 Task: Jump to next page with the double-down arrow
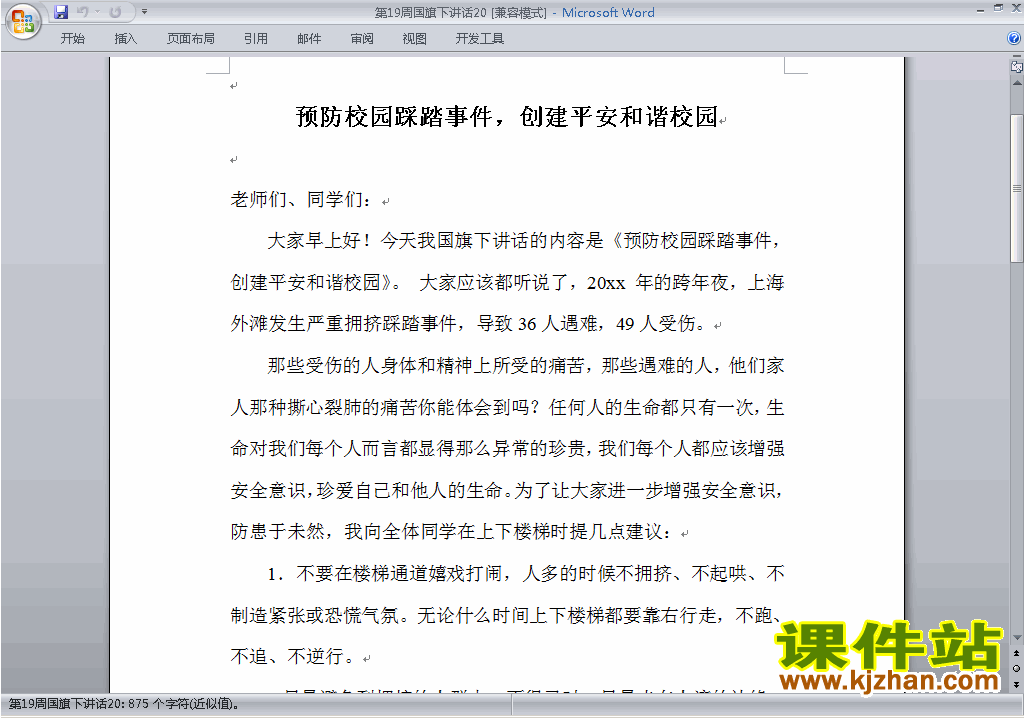(1017, 684)
